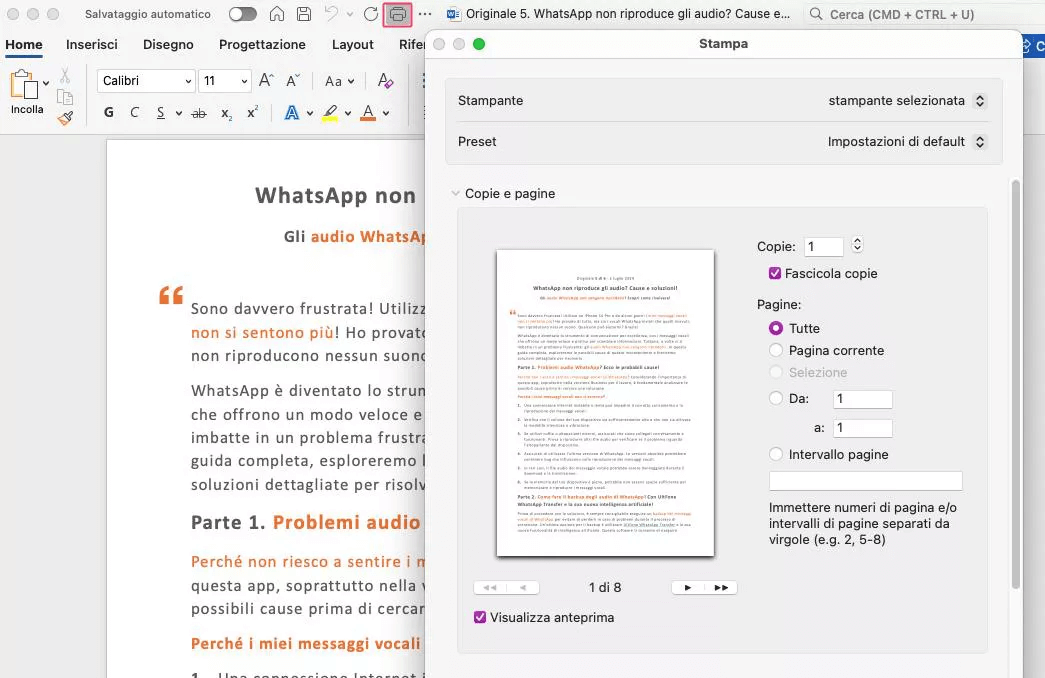Open the text effects dropdown arrow
Screen dimensions: 1045x678
[310, 113]
